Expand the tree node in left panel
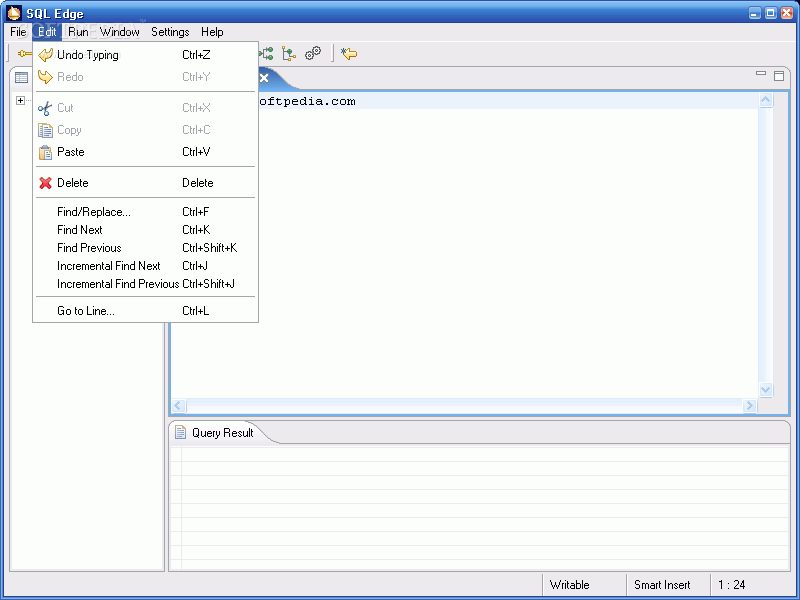The image size is (800, 600). (20, 101)
